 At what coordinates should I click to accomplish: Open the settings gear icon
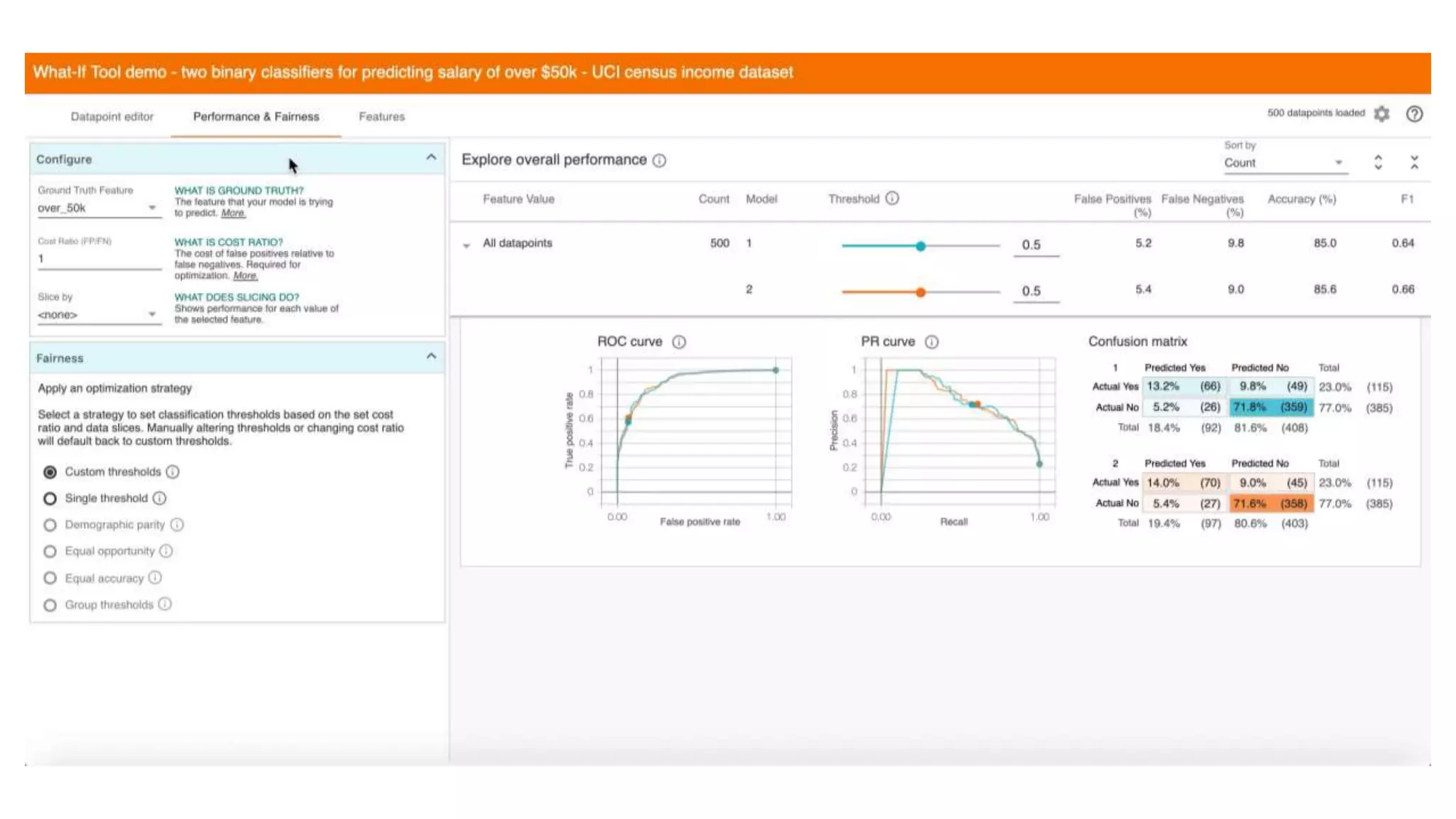coord(1381,114)
